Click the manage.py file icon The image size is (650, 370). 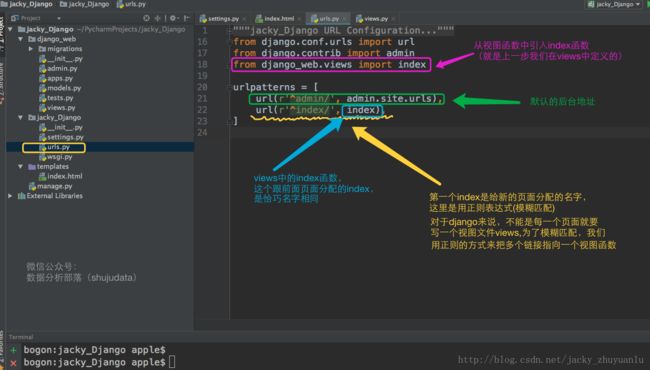(x=32, y=186)
